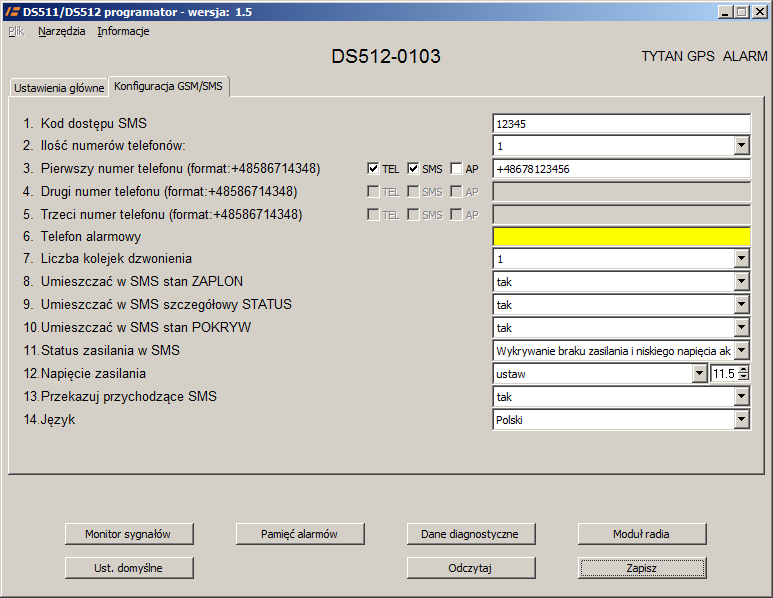
Task: Toggle SMS checkbox for first phone number
Action: [x=413, y=169]
